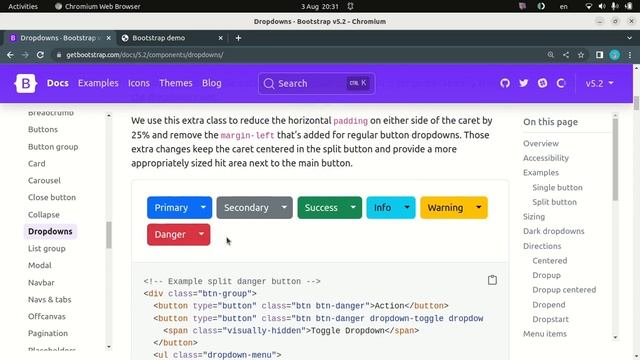The width and height of the screenshot is (640, 360).
Task: Toggle the Secondary split caret
Action: tap(284, 207)
